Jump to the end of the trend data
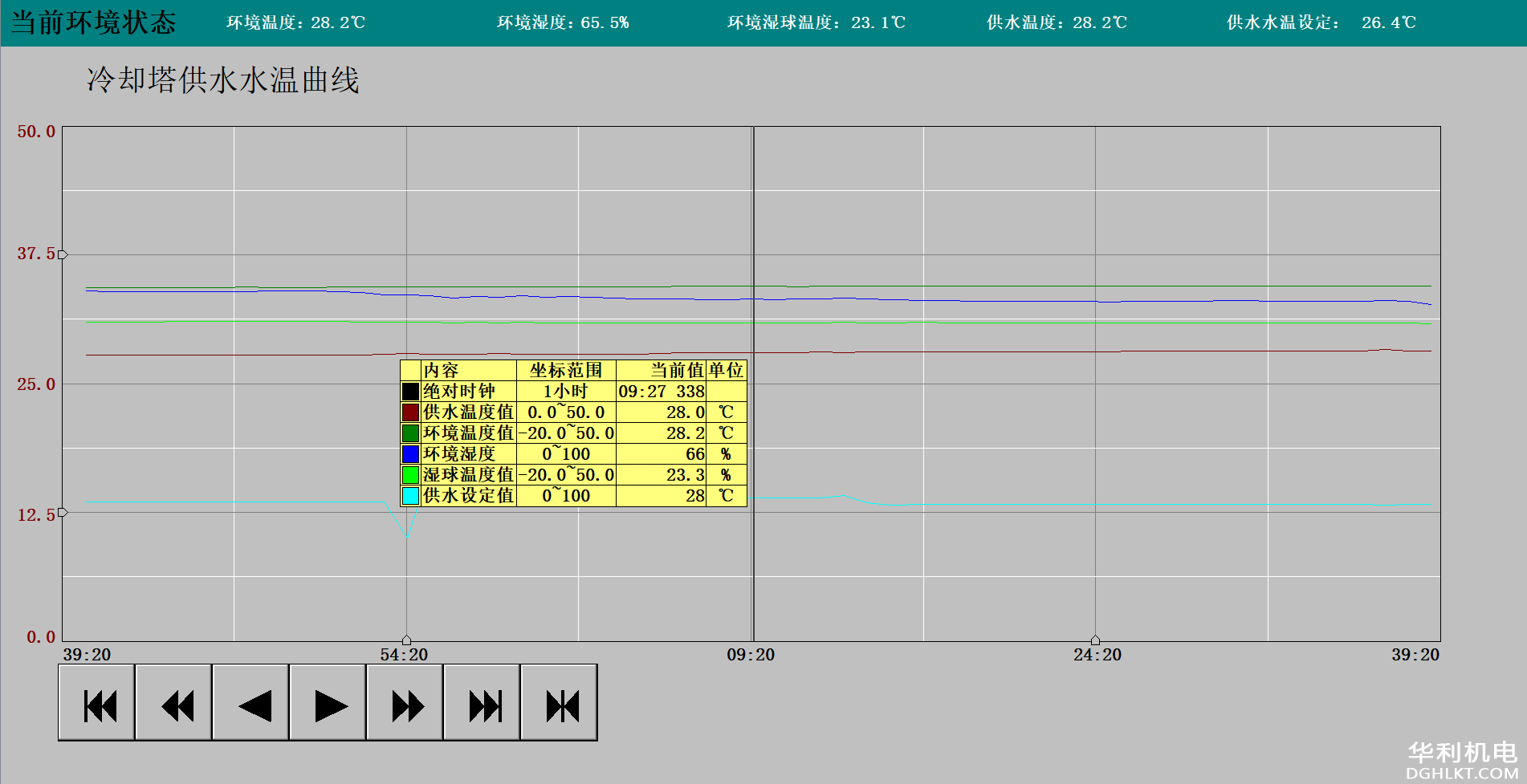 point(483,703)
